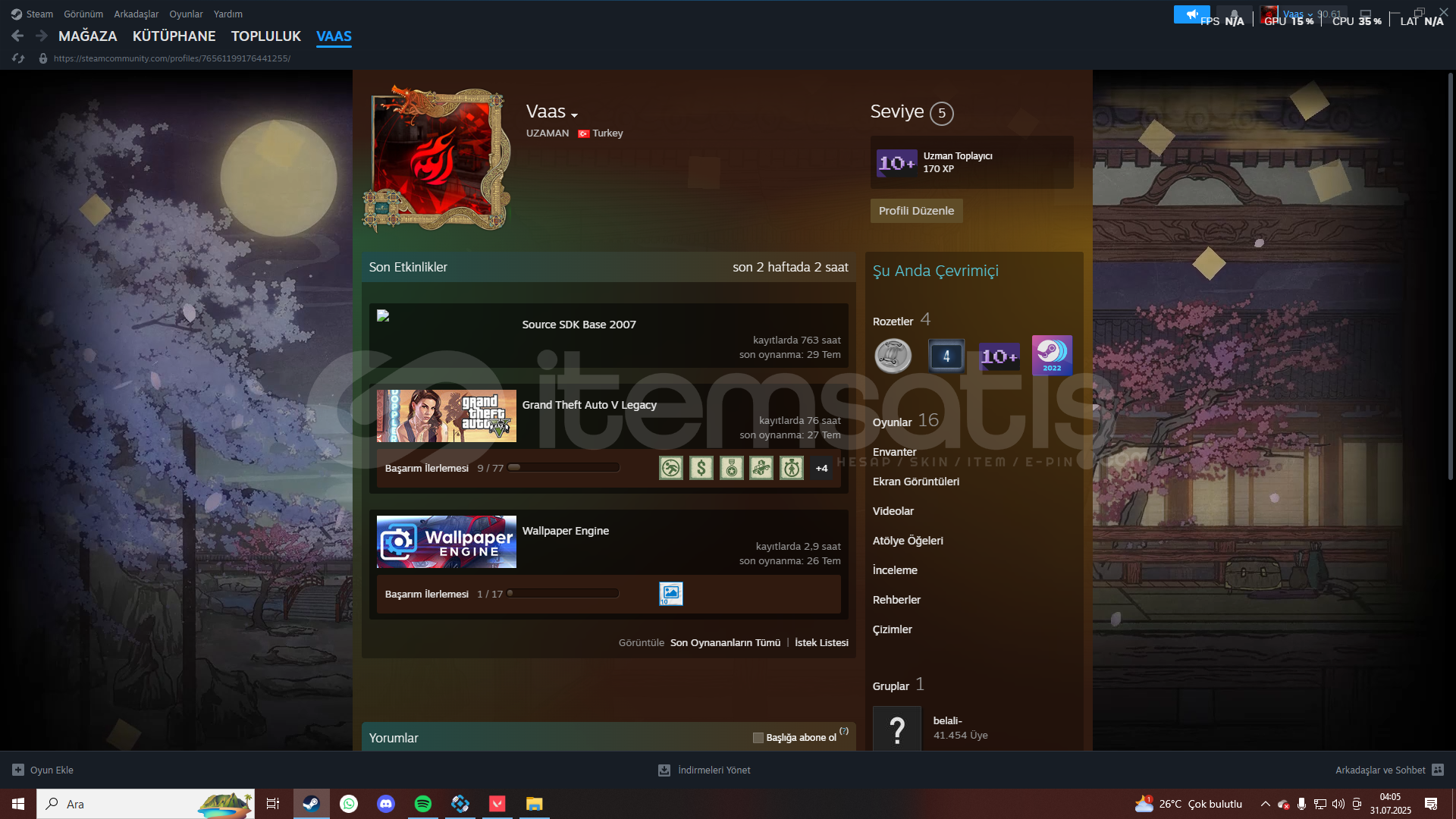The width and height of the screenshot is (1456, 819).
Task: Open the Steam 2022 badge
Action: tap(1052, 356)
